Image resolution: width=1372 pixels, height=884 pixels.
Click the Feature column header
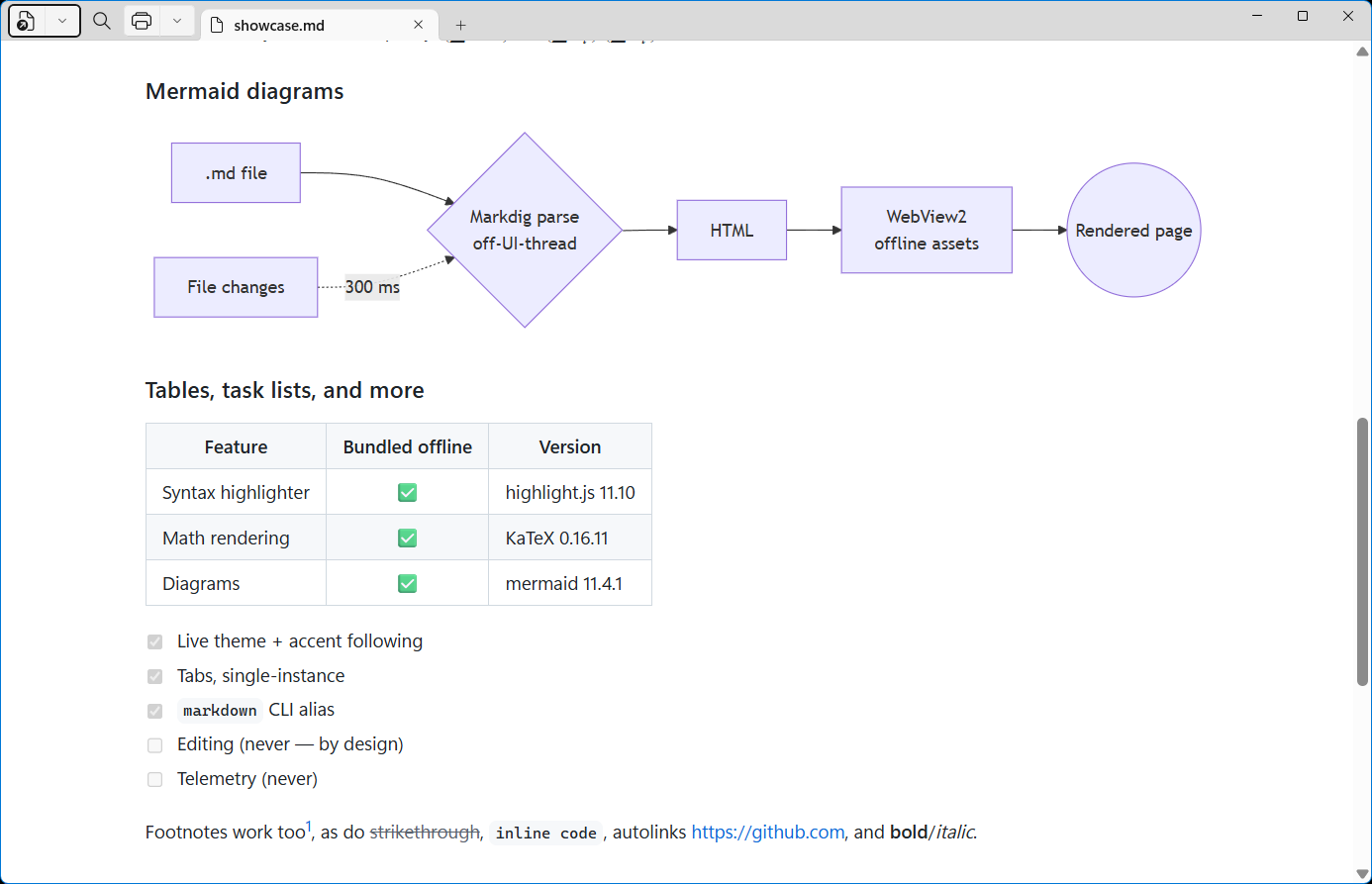236,446
